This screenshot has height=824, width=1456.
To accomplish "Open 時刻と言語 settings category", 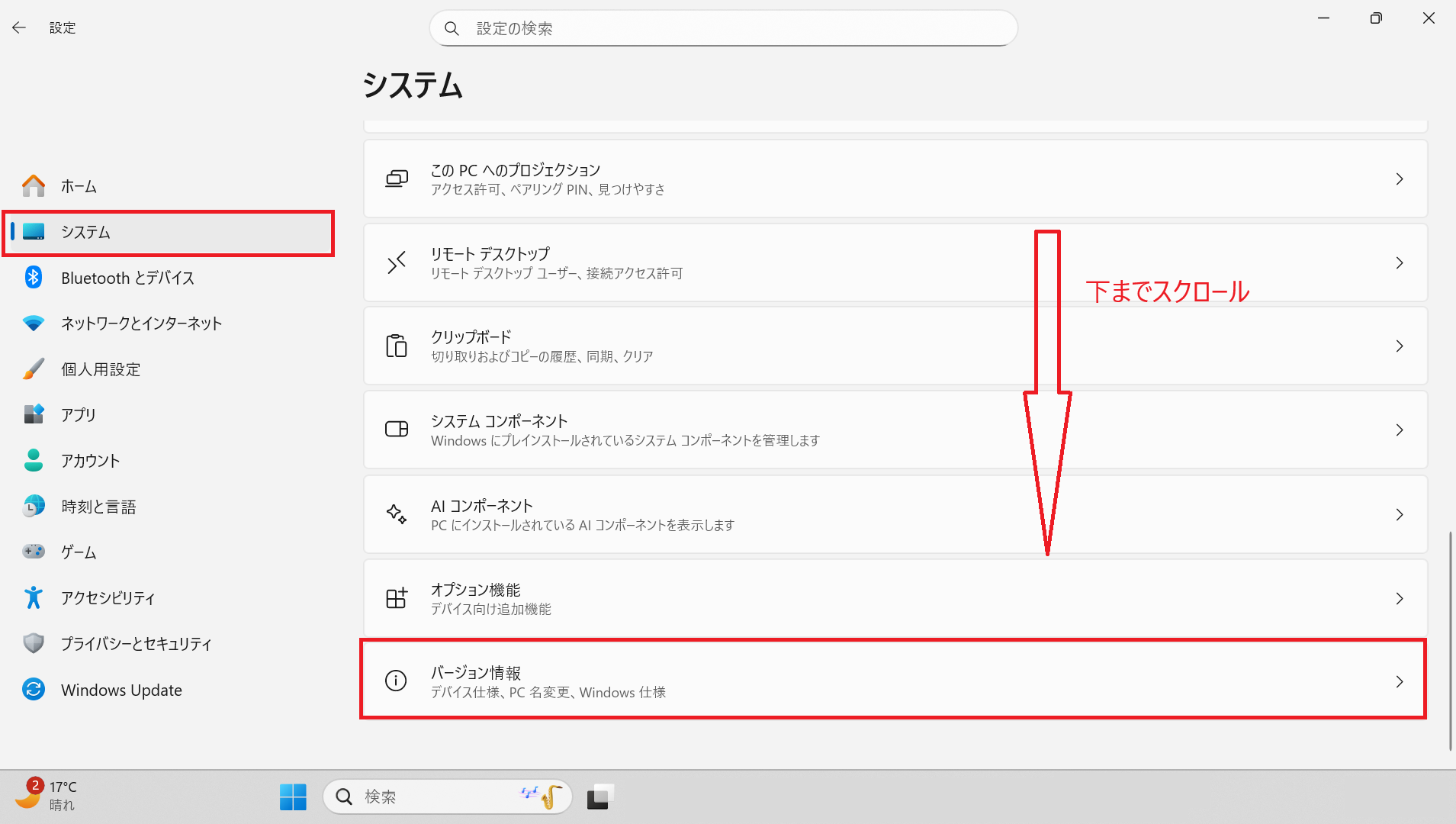I will tap(98, 507).
